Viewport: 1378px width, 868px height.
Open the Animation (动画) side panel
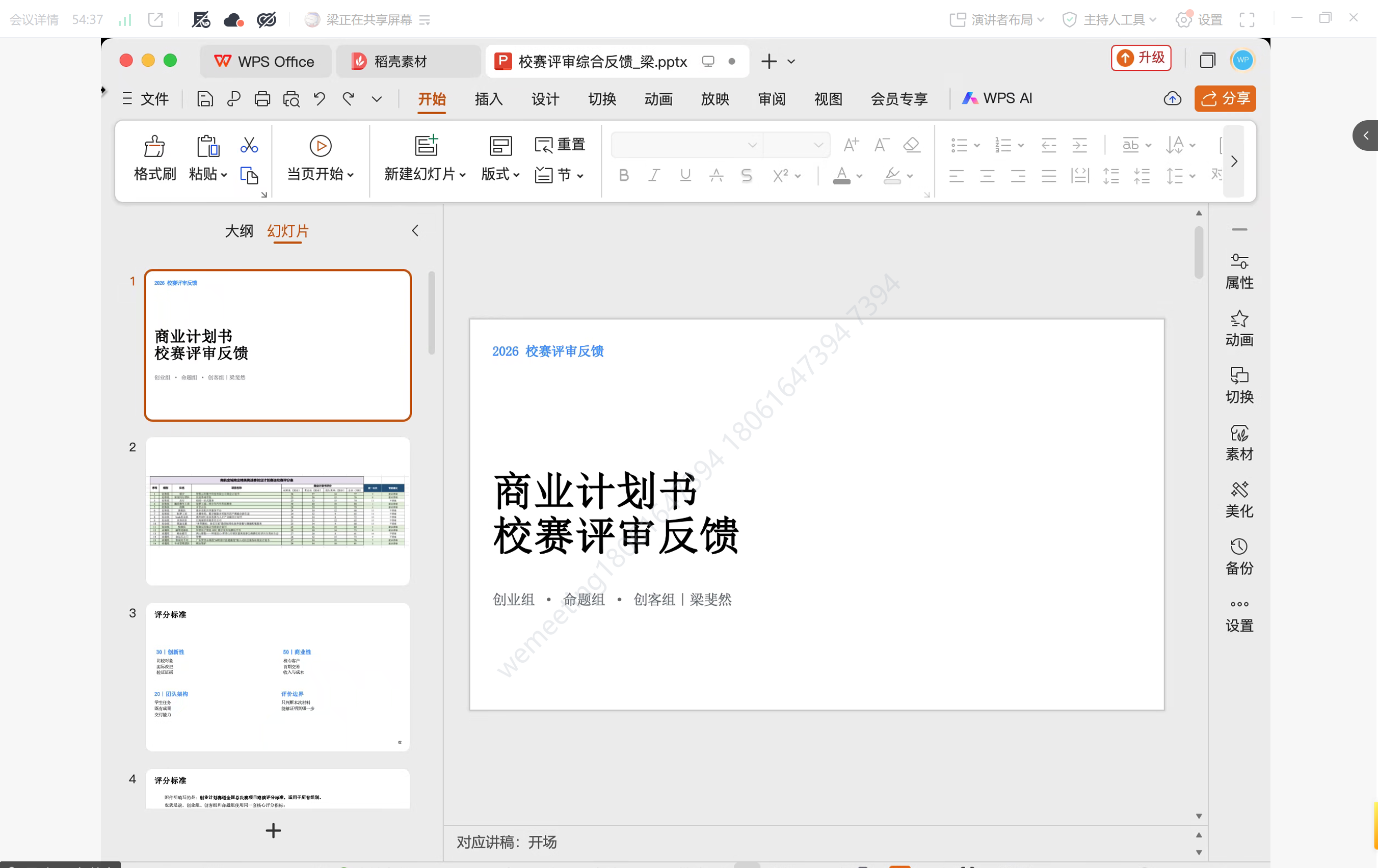pos(1239,329)
